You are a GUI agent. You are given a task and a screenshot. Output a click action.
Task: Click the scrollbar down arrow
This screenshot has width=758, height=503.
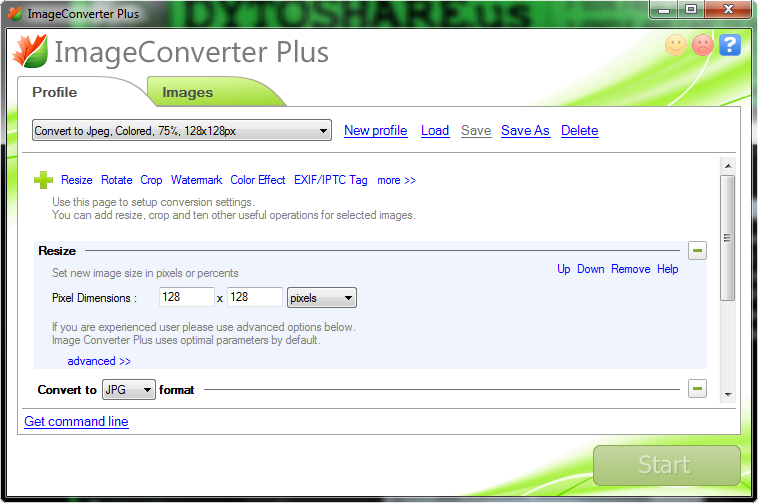[728, 395]
